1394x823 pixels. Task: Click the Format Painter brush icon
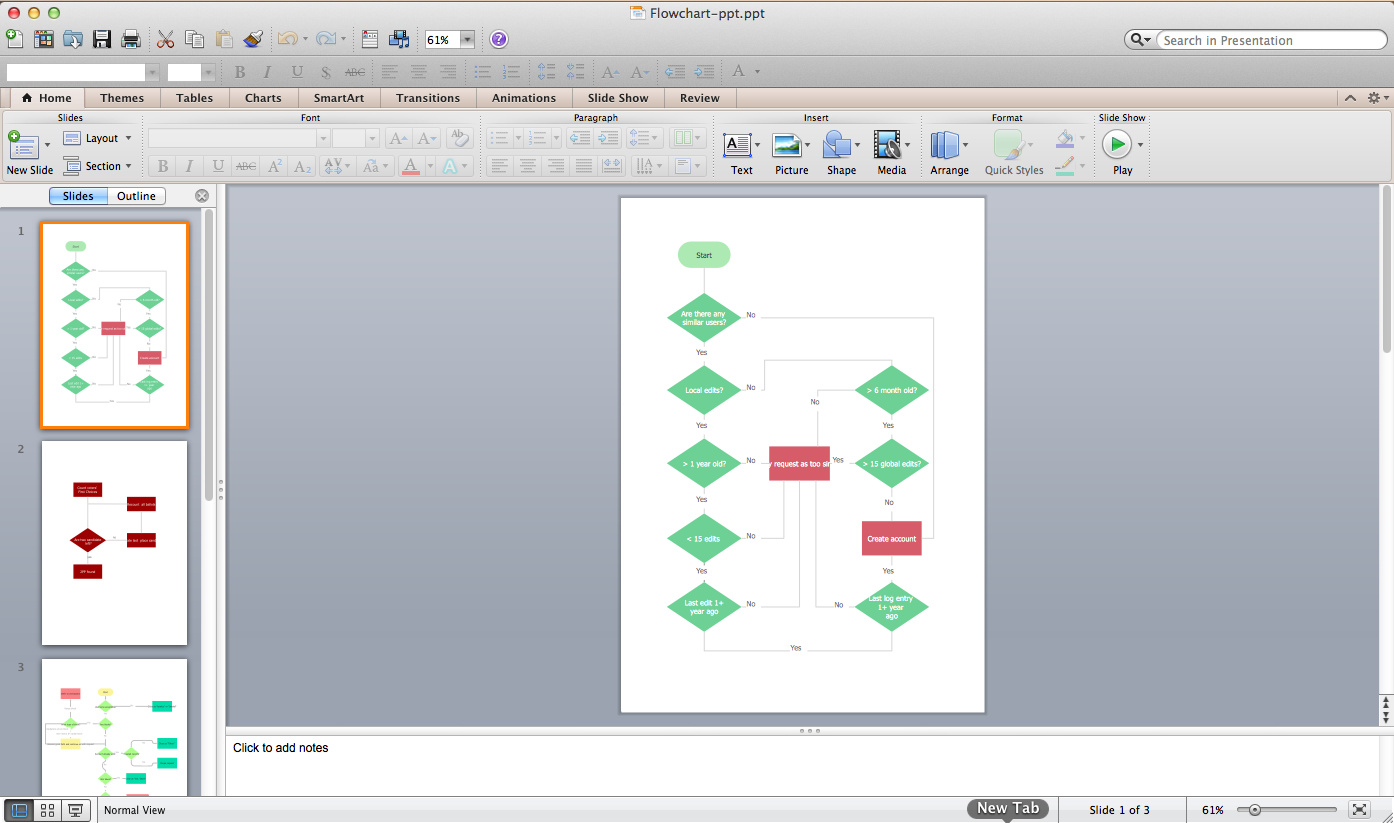click(x=253, y=40)
